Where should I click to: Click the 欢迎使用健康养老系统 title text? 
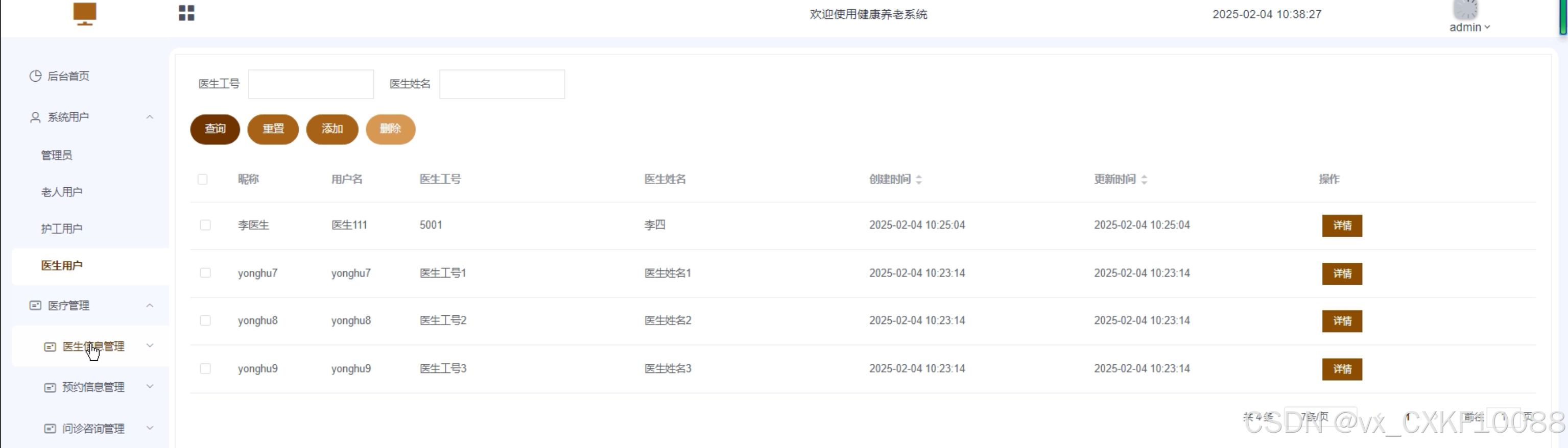(868, 14)
